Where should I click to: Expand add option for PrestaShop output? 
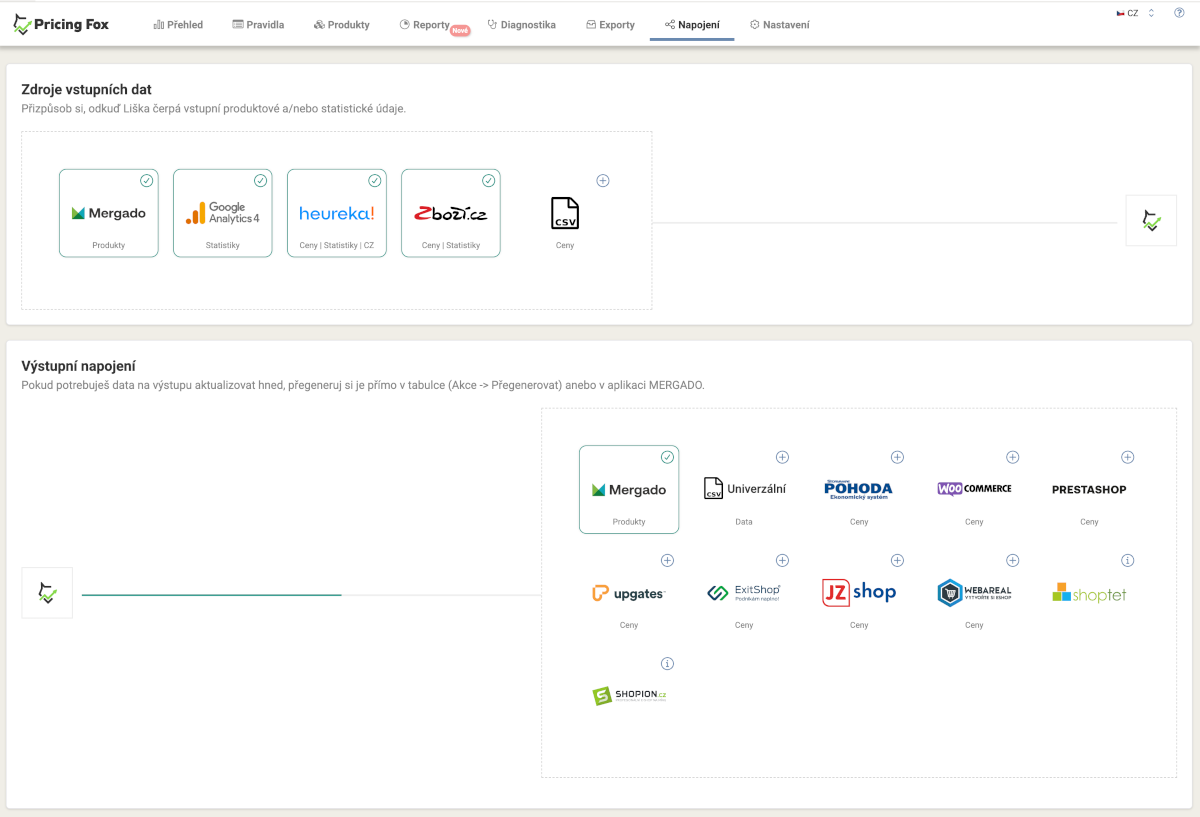click(1127, 457)
